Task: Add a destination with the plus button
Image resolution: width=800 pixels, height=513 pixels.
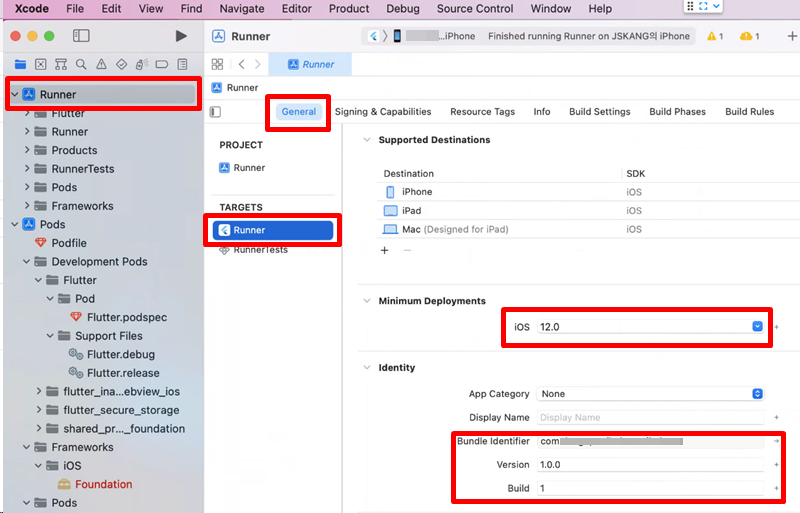Action: pos(385,250)
